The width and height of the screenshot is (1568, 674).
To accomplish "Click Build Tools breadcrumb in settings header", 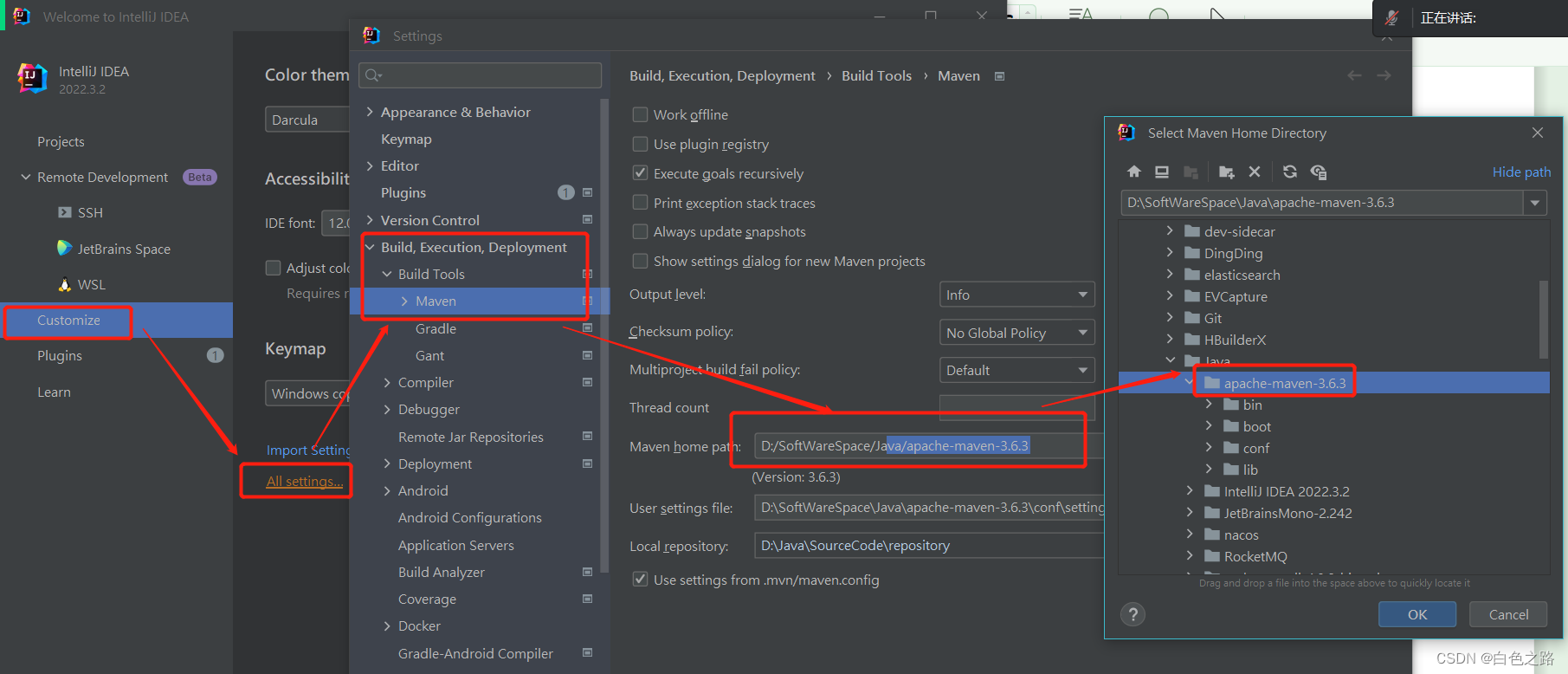I will point(876,75).
